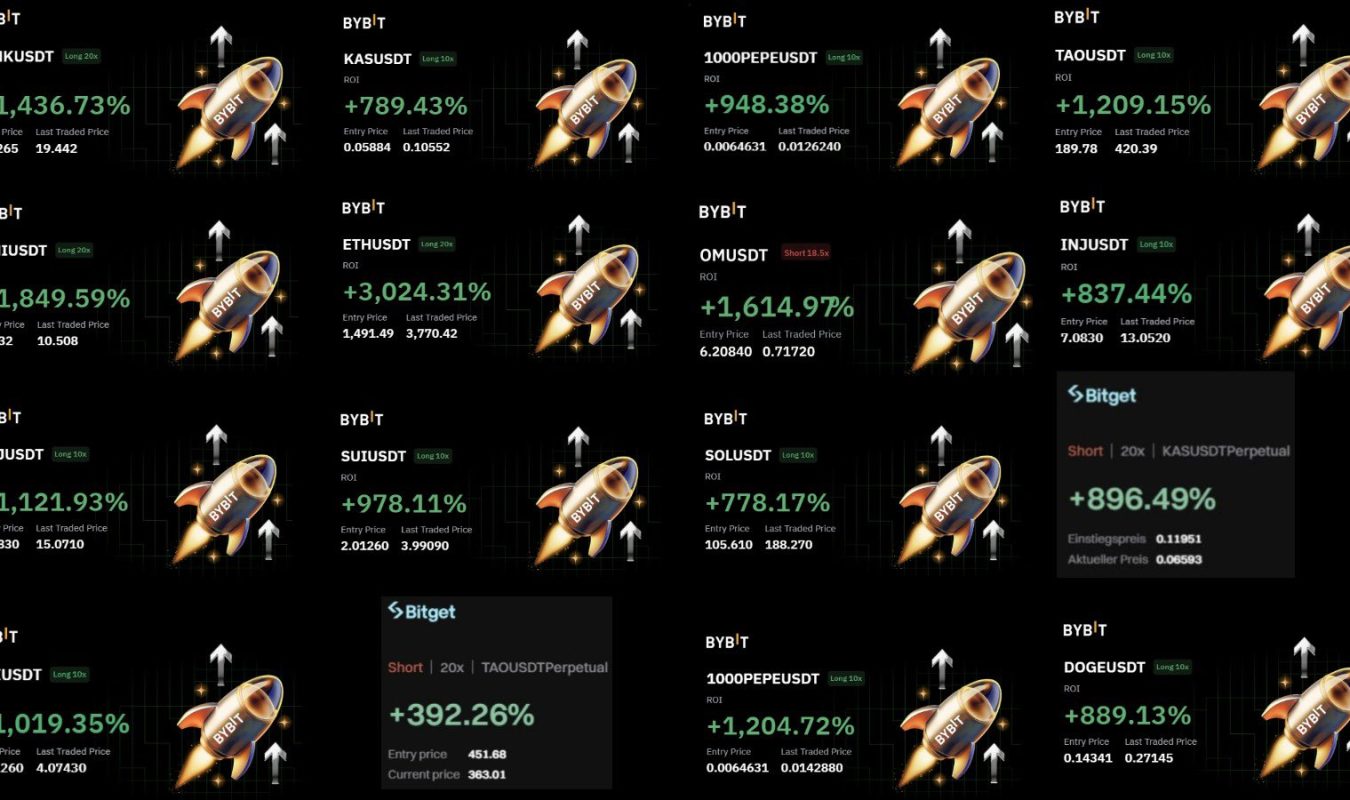1350x800 pixels.
Task: Click the Bitget logo above KASUSDTPerpetual
Action: 1102,395
